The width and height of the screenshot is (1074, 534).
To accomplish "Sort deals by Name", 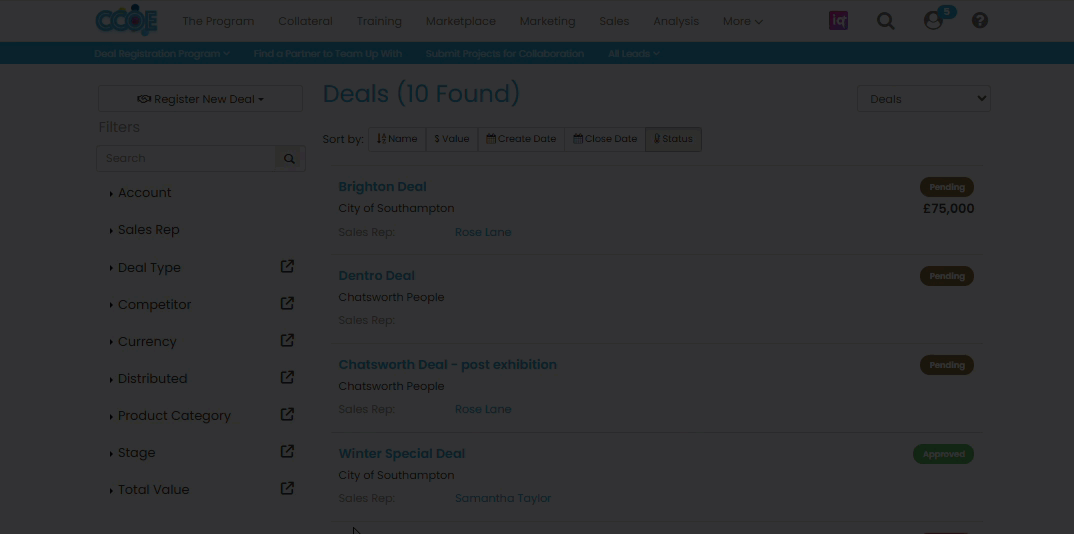I will pos(397,139).
